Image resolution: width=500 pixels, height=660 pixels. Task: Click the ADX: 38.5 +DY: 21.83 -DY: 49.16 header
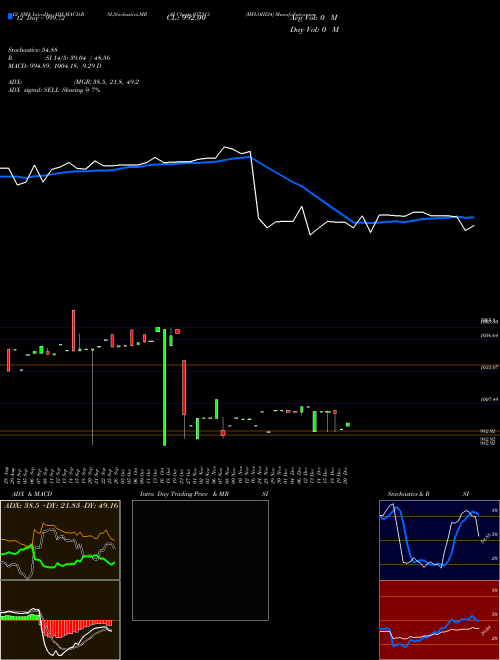pyautogui.click(x=61, y=505)
